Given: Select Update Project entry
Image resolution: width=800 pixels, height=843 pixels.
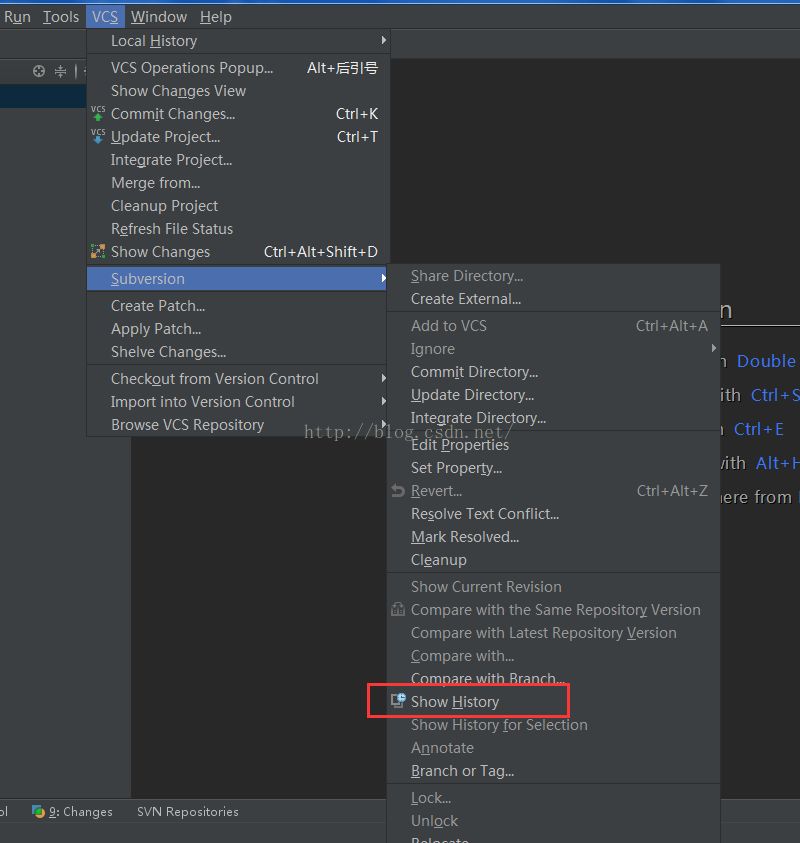Looking at the screenshot, I should coord(237,137).
